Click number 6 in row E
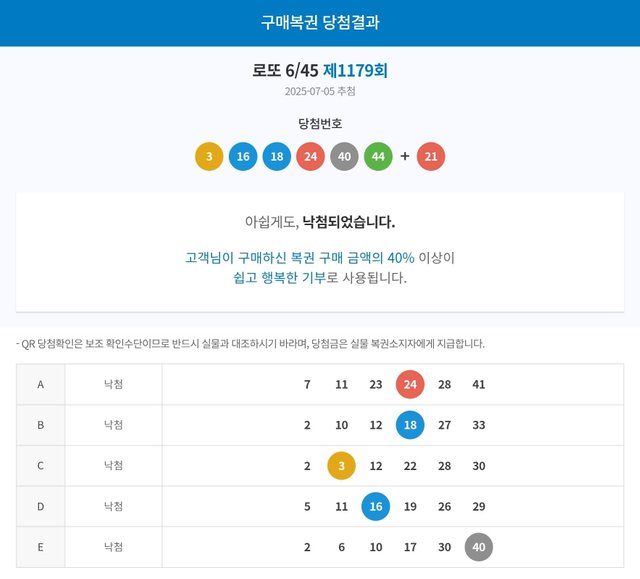 point(342,547)
